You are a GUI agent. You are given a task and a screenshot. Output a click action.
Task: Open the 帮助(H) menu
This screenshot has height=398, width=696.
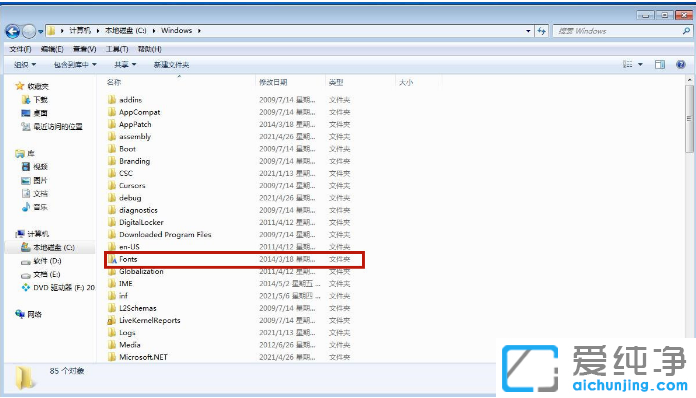tap(149, 49)
